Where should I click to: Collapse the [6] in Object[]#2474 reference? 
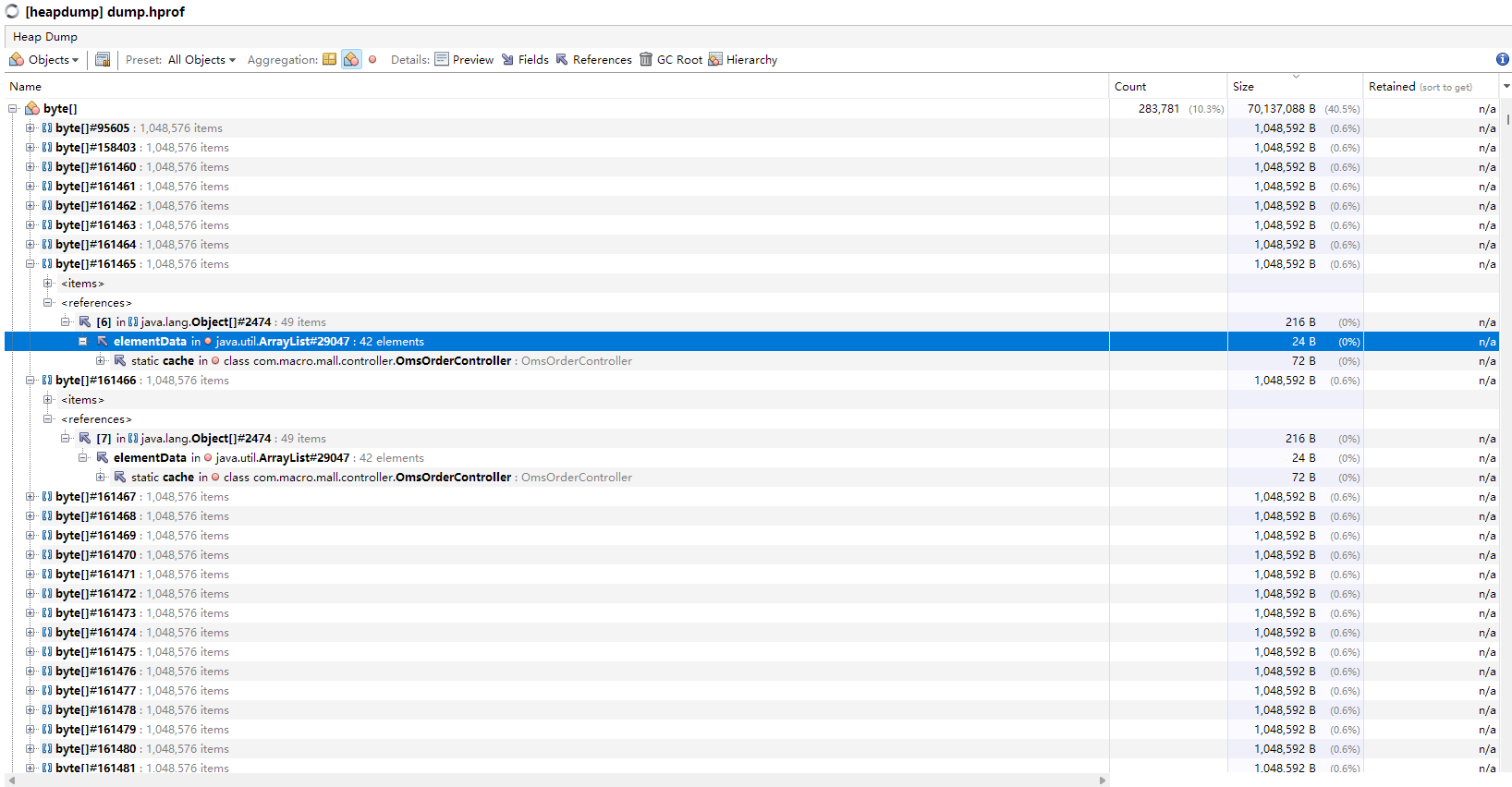click(66, 321)
